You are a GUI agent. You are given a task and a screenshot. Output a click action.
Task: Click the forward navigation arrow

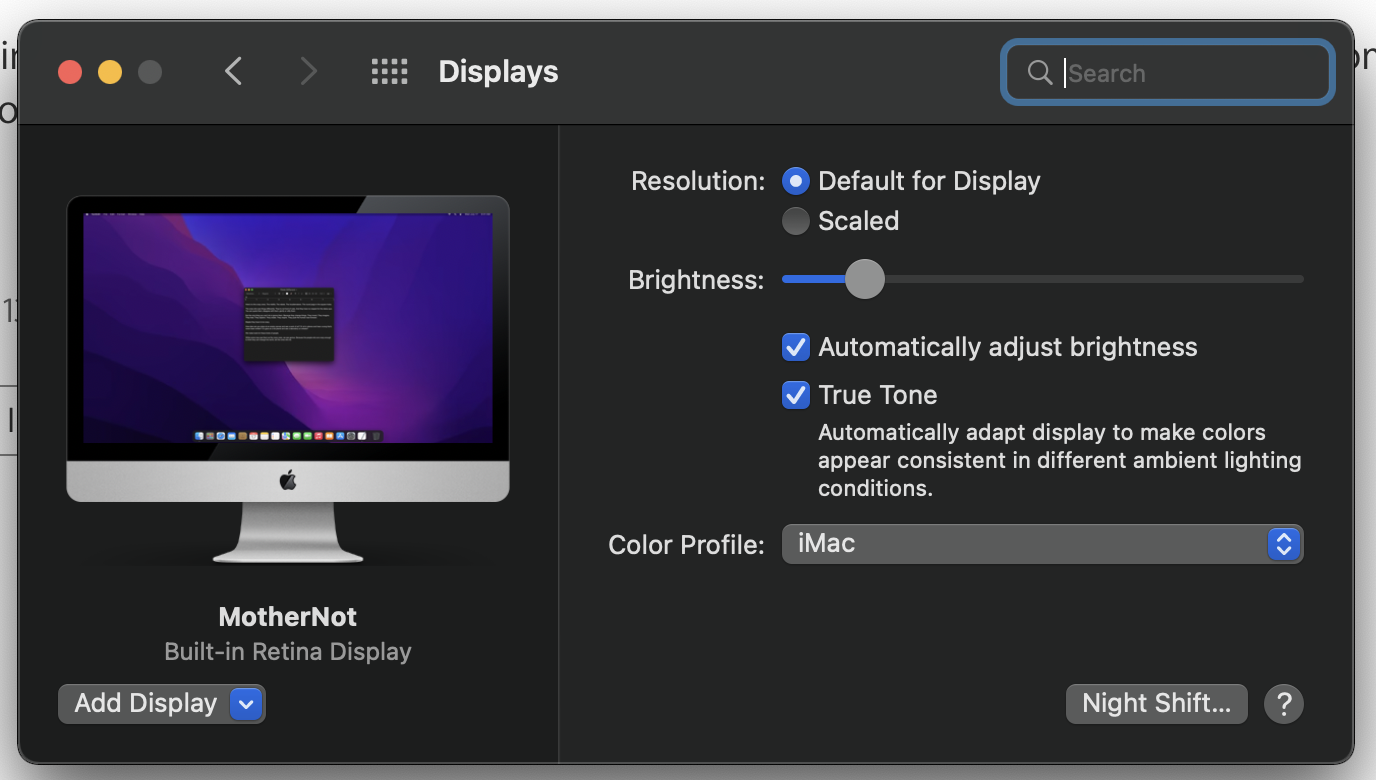308,71
